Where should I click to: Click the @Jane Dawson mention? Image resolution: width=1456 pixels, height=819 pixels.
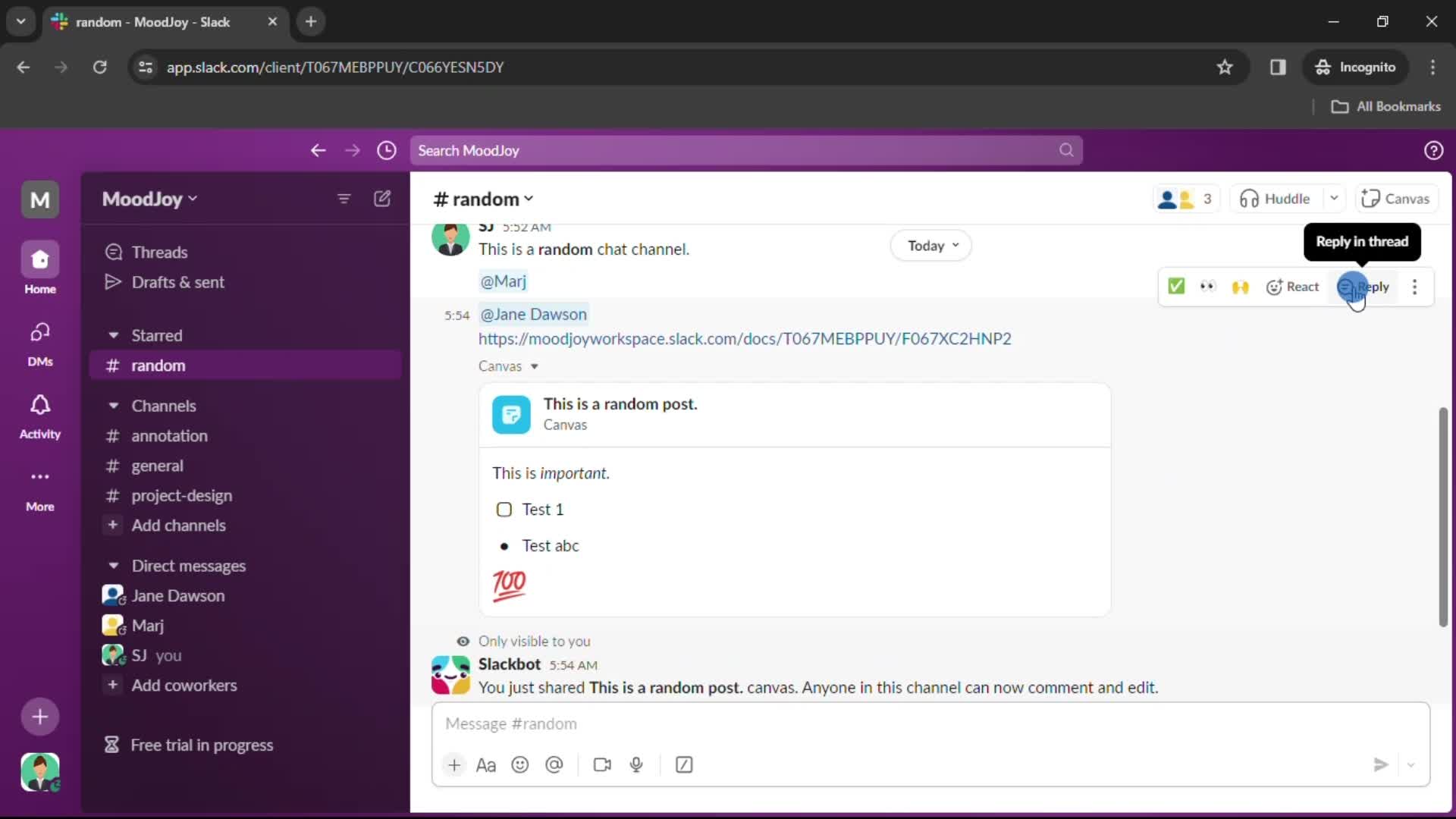534,313
